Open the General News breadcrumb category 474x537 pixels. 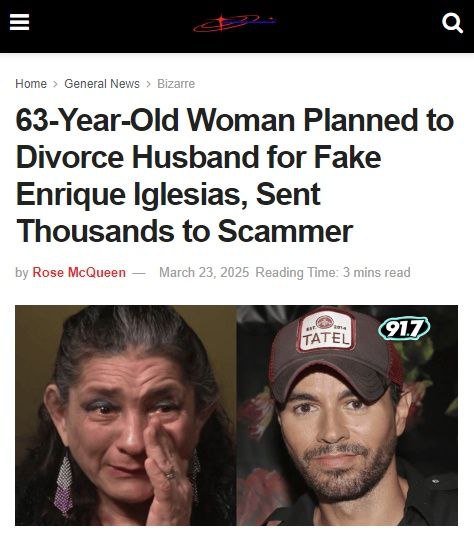[x=102, y=84]
